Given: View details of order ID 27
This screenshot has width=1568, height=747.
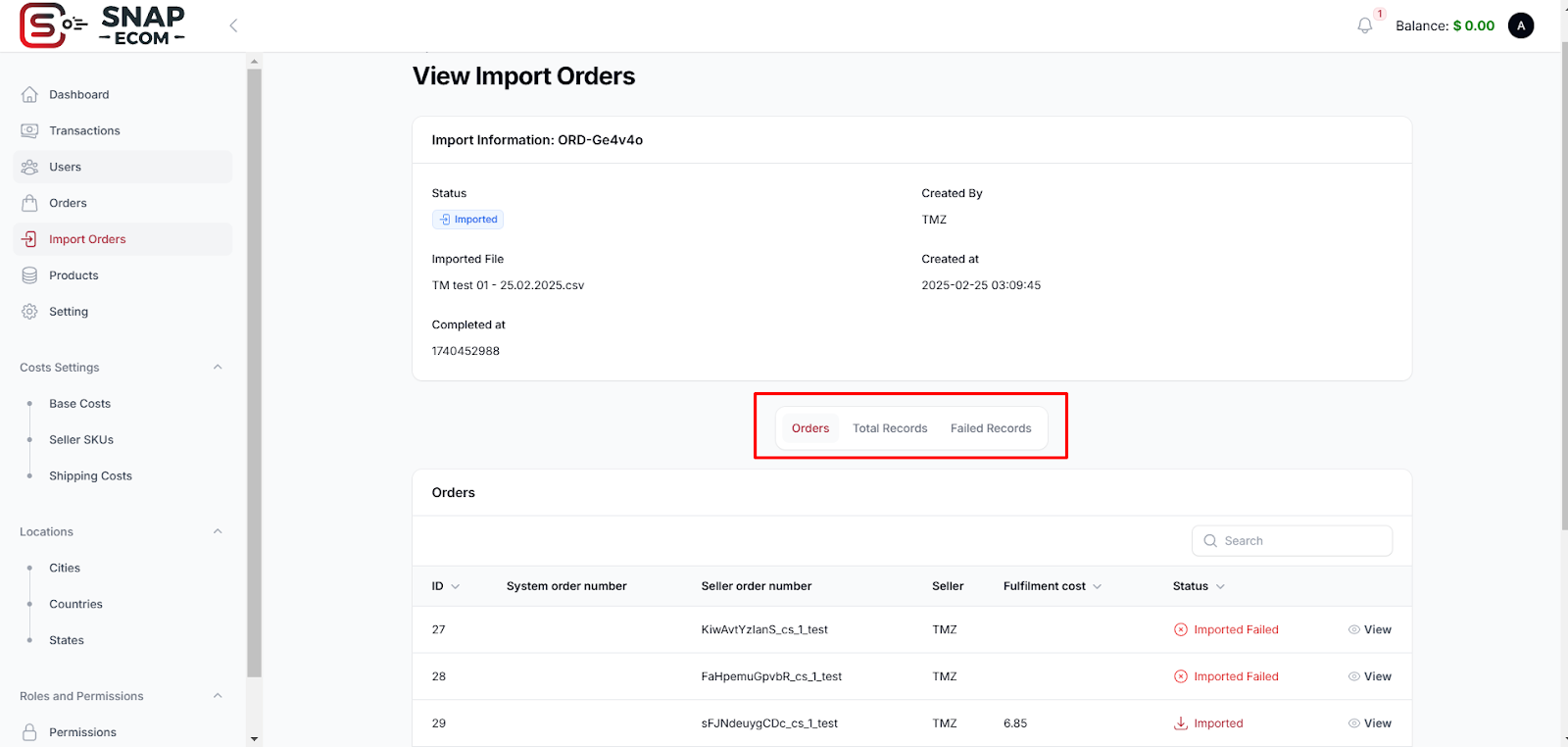Looking at the screenshot, I should click(x=1369, y=630).
